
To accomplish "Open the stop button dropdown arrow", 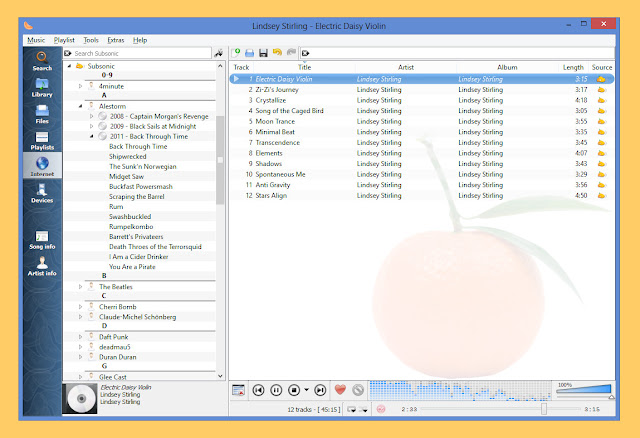I will point(307,390).
